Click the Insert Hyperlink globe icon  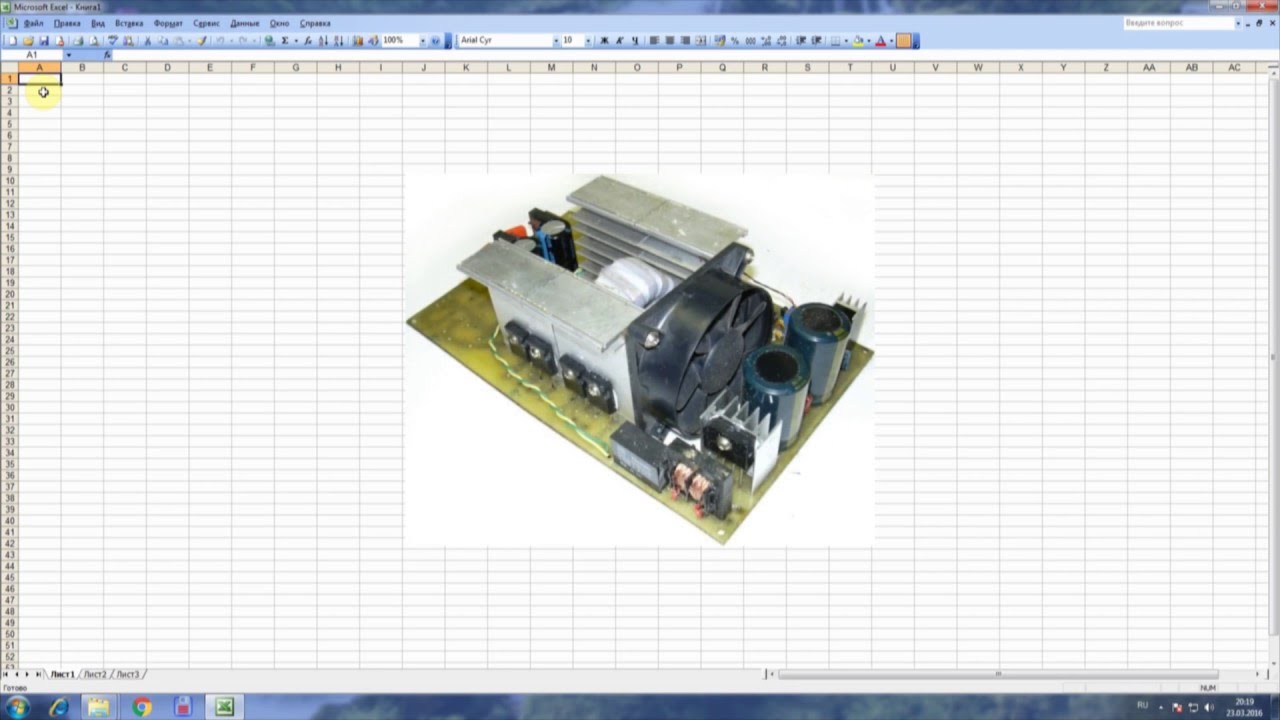(268, 41)
